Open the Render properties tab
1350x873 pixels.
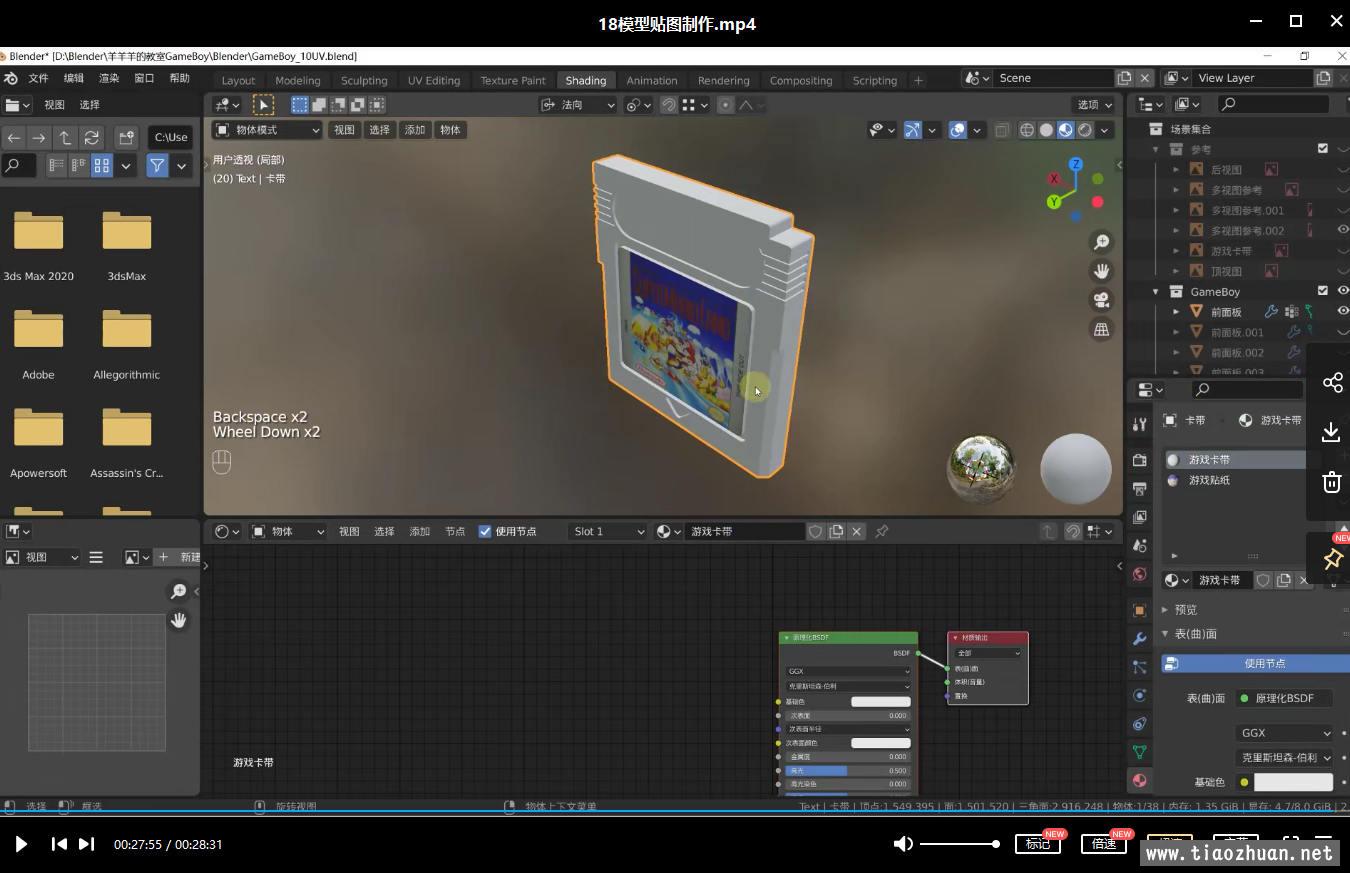click(1139, 460)
